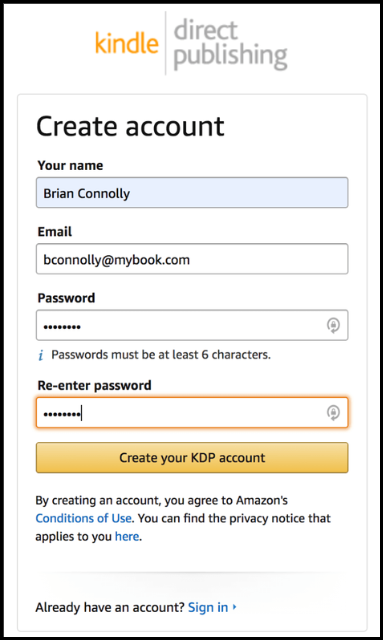Open the privacy notice 'here' link
The width and height of the screenshot is (383, 640).
pos(127,536)
